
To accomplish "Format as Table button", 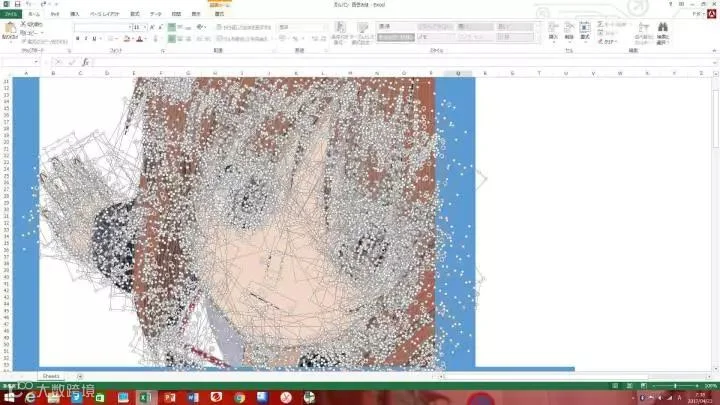I will click(361, 33).
